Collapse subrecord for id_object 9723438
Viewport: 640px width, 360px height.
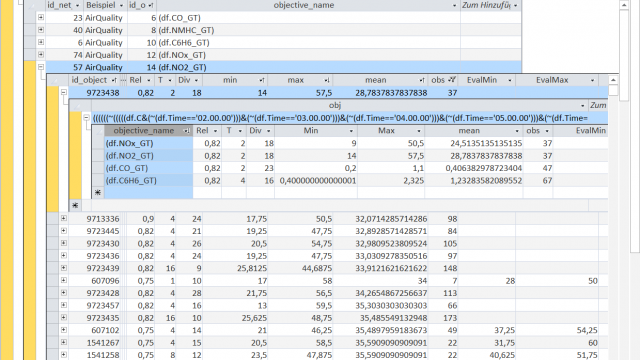(64, 92)
